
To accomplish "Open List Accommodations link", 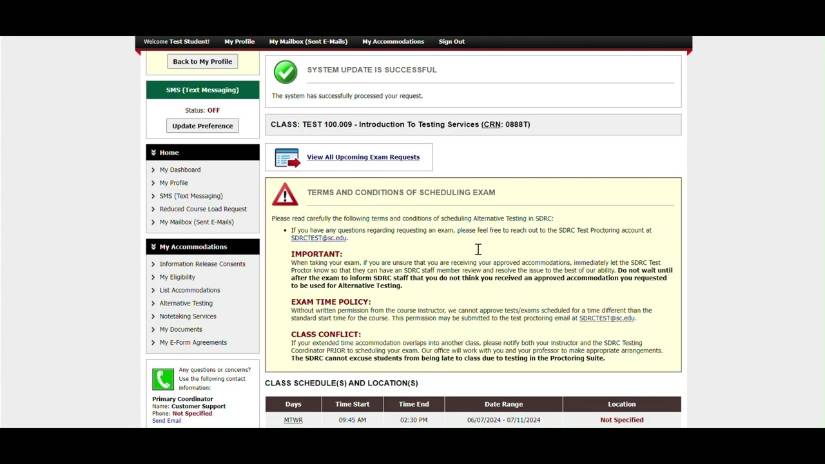I will [x=190, y=290].
